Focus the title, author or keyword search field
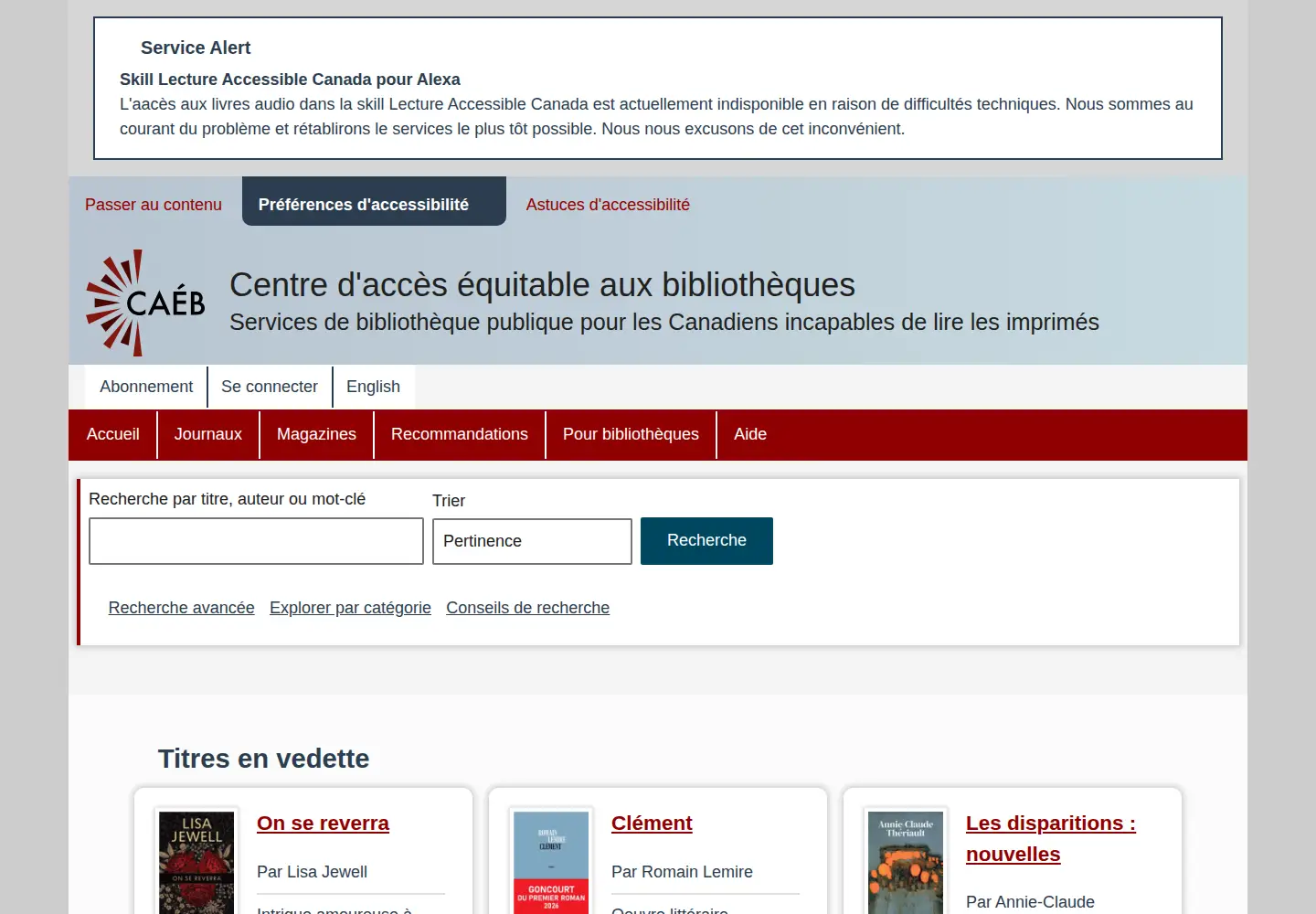The image size is (1316, 914). (x=256, y=541)
